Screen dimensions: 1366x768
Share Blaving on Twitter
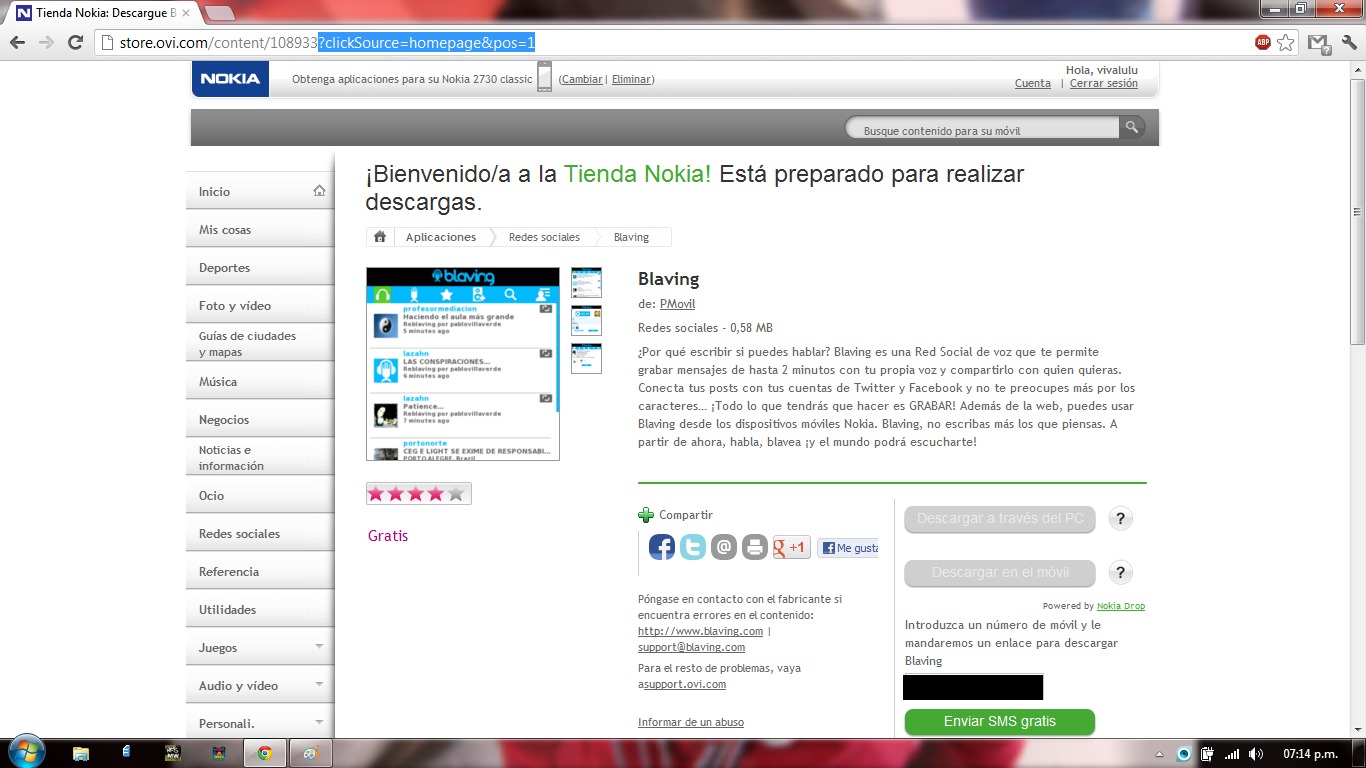point(693,547)
